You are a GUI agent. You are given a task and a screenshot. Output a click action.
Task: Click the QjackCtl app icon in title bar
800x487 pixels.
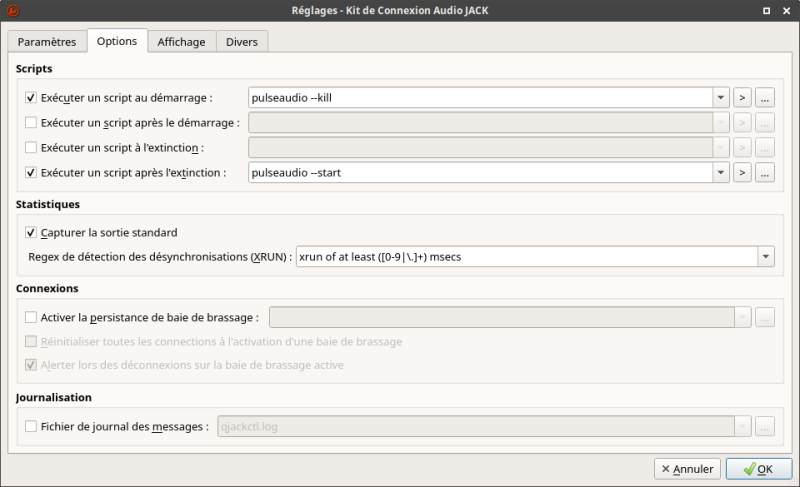13,10
